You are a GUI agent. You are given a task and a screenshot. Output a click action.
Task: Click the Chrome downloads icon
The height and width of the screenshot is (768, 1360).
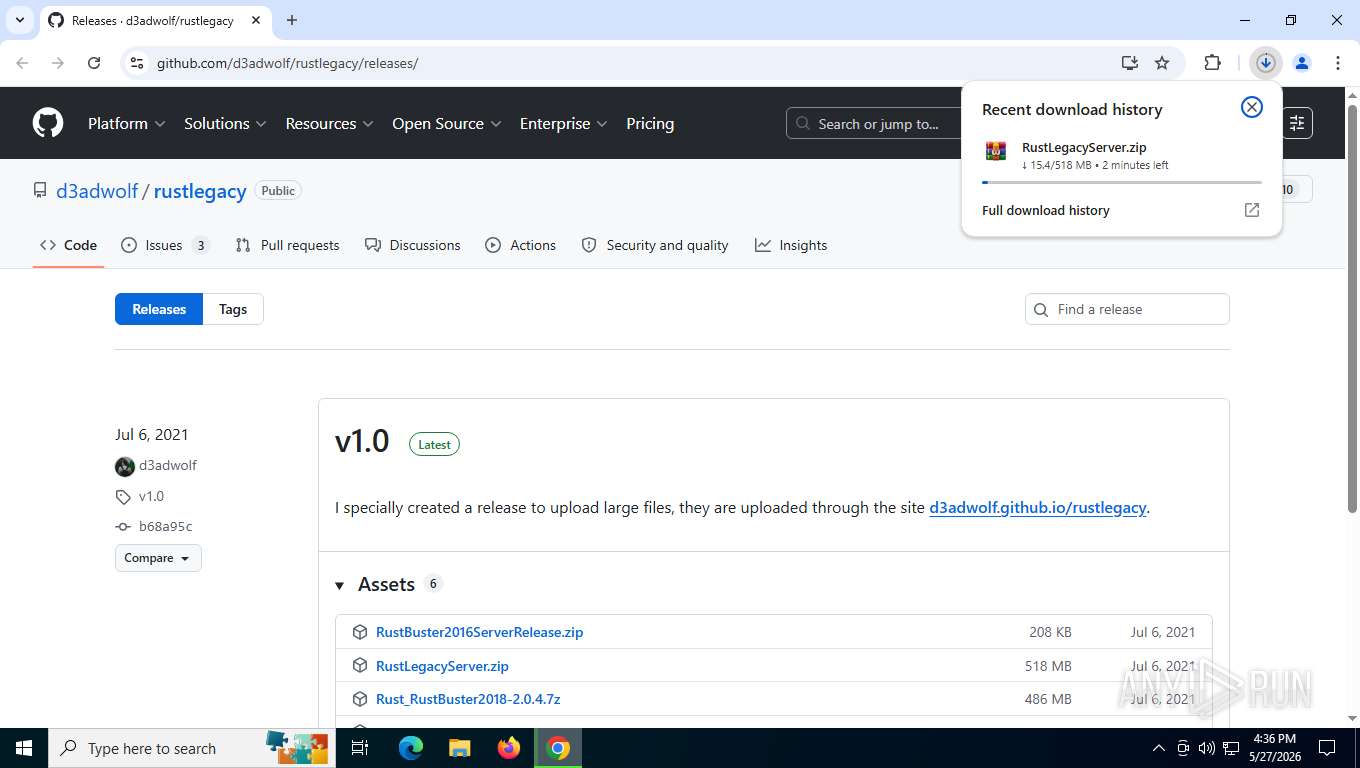(1266, 63)
